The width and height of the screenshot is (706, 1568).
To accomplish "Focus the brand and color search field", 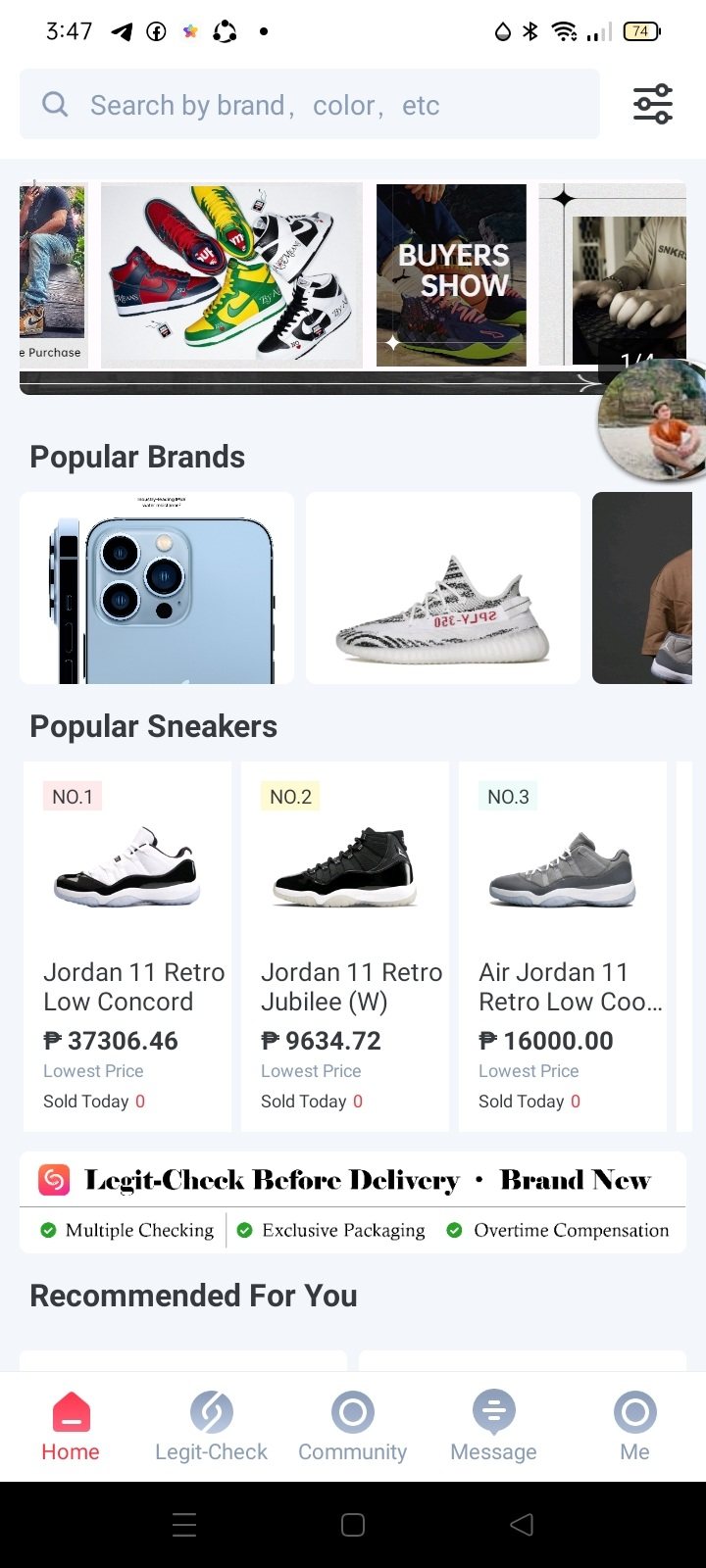I will coord(324,105).
